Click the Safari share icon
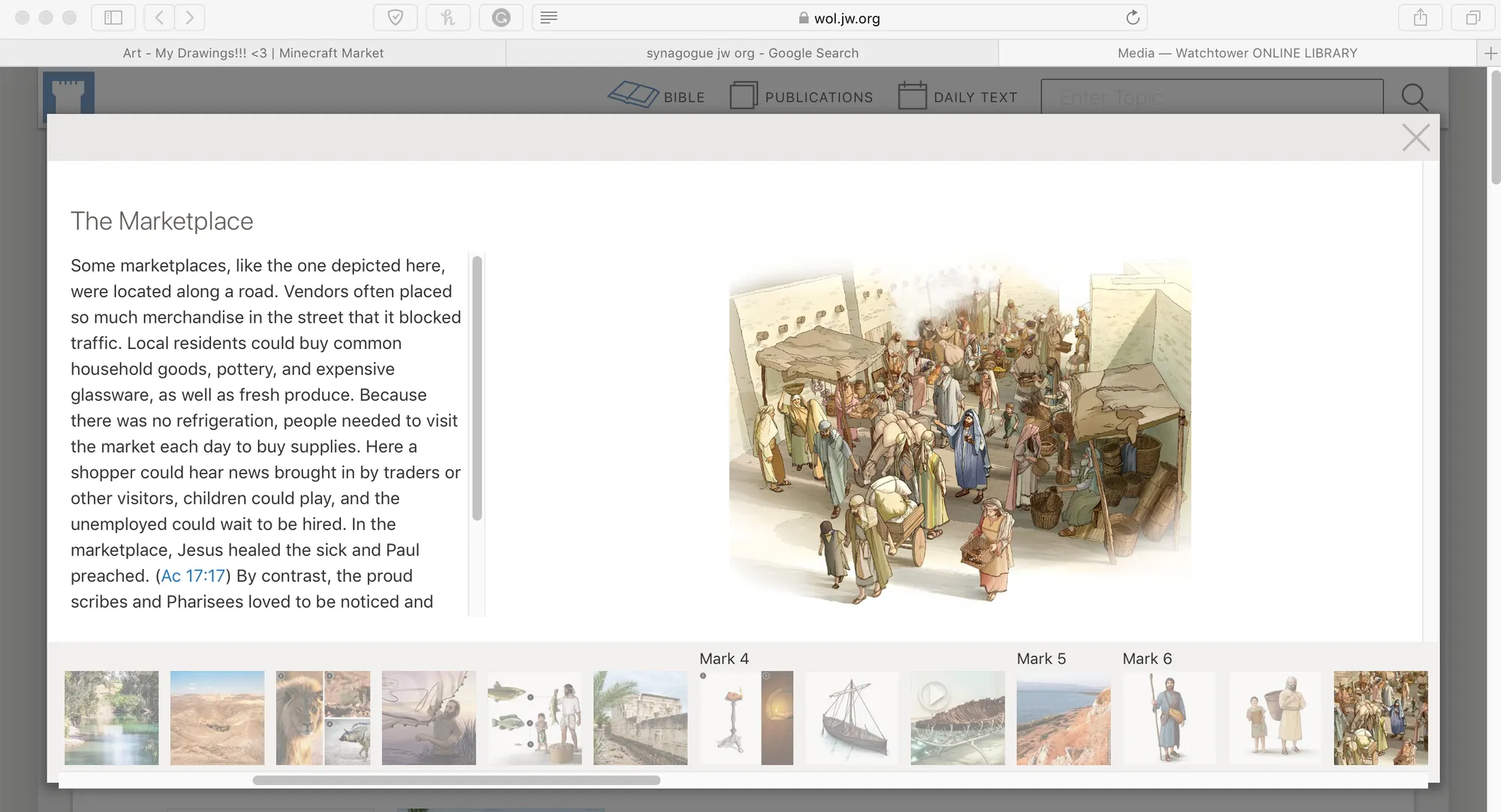The height and width of the screenshot is (812, 1501). (x=1420, y=17)
